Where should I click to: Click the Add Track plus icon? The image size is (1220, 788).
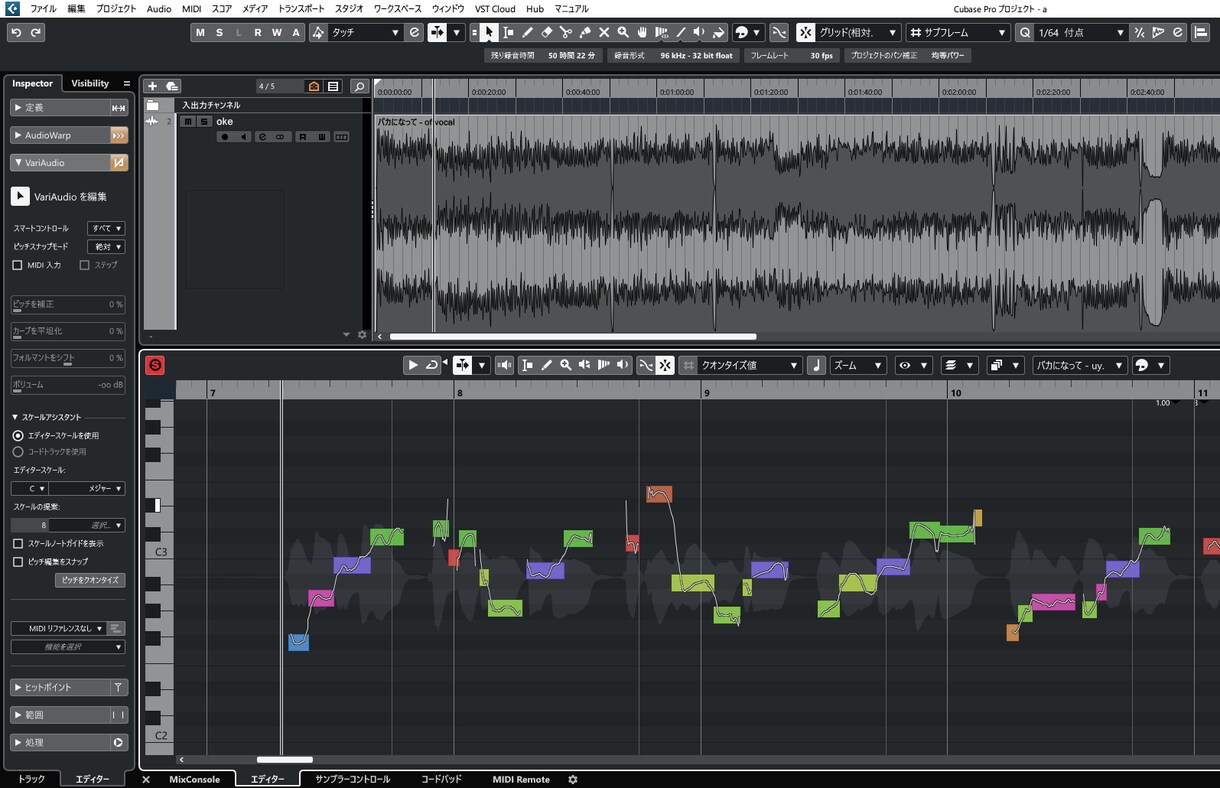[153, 86]
